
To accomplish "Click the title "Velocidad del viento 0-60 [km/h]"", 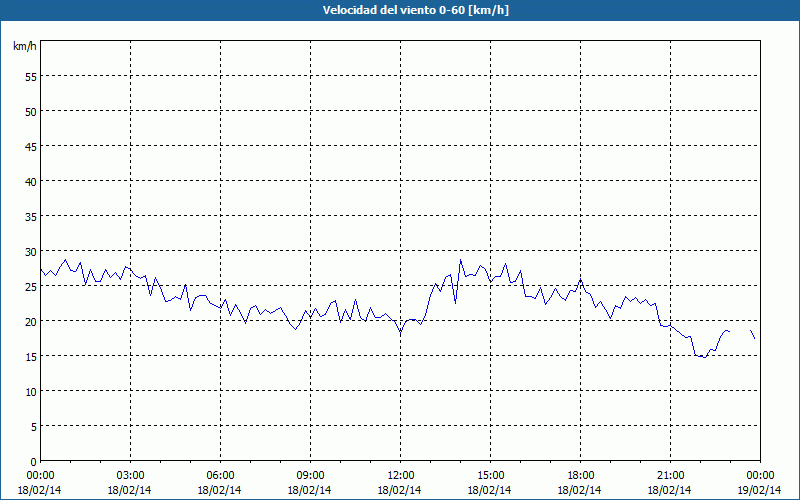I will pyautogui.click(x=416, y=10).
